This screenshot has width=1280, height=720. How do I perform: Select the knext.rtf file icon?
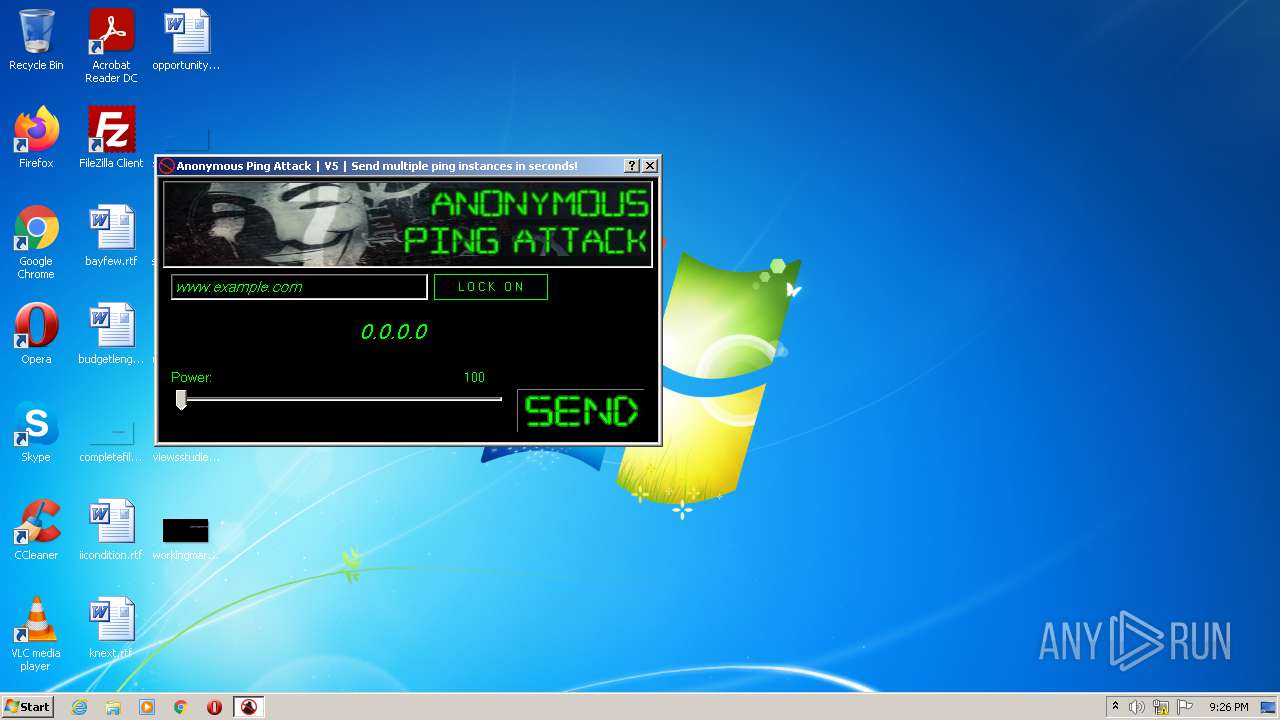click(x=111, y=628)
